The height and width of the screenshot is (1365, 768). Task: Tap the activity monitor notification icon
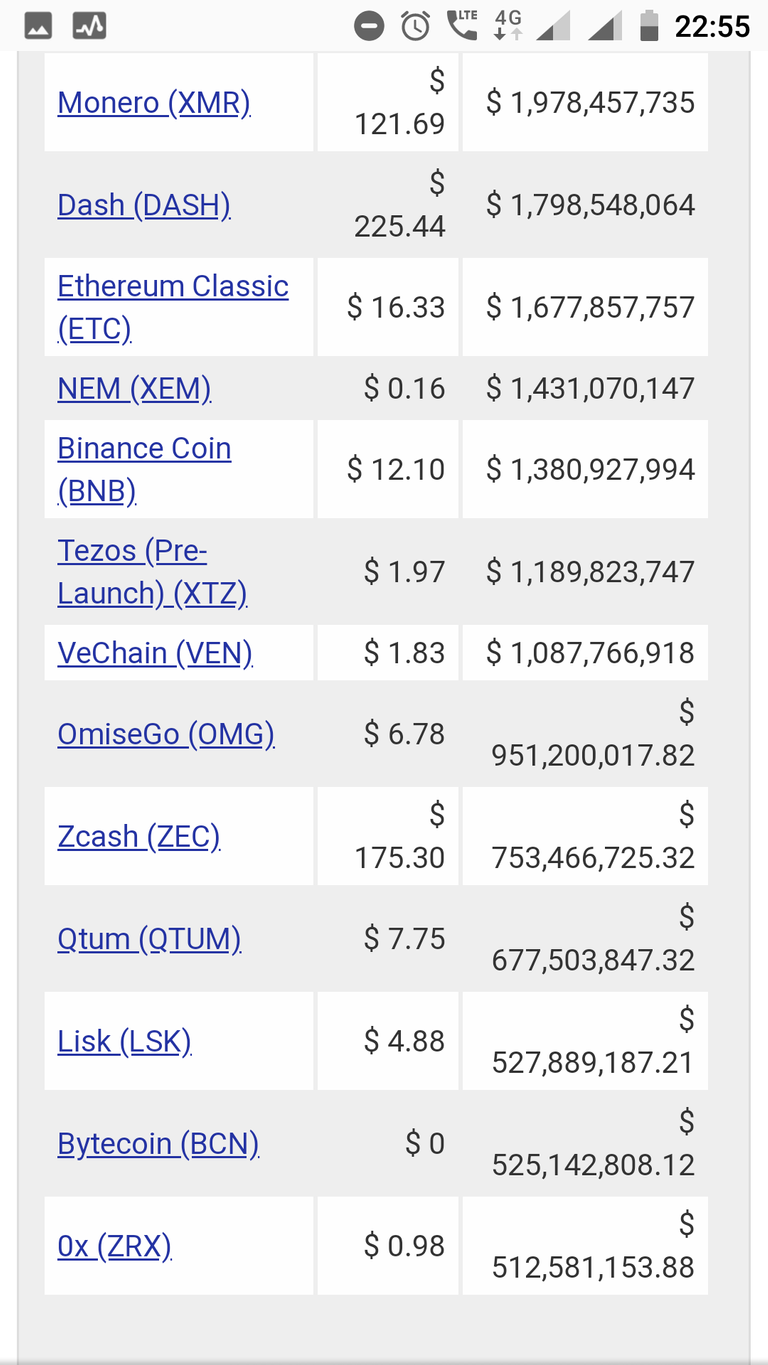pos(90,27)
